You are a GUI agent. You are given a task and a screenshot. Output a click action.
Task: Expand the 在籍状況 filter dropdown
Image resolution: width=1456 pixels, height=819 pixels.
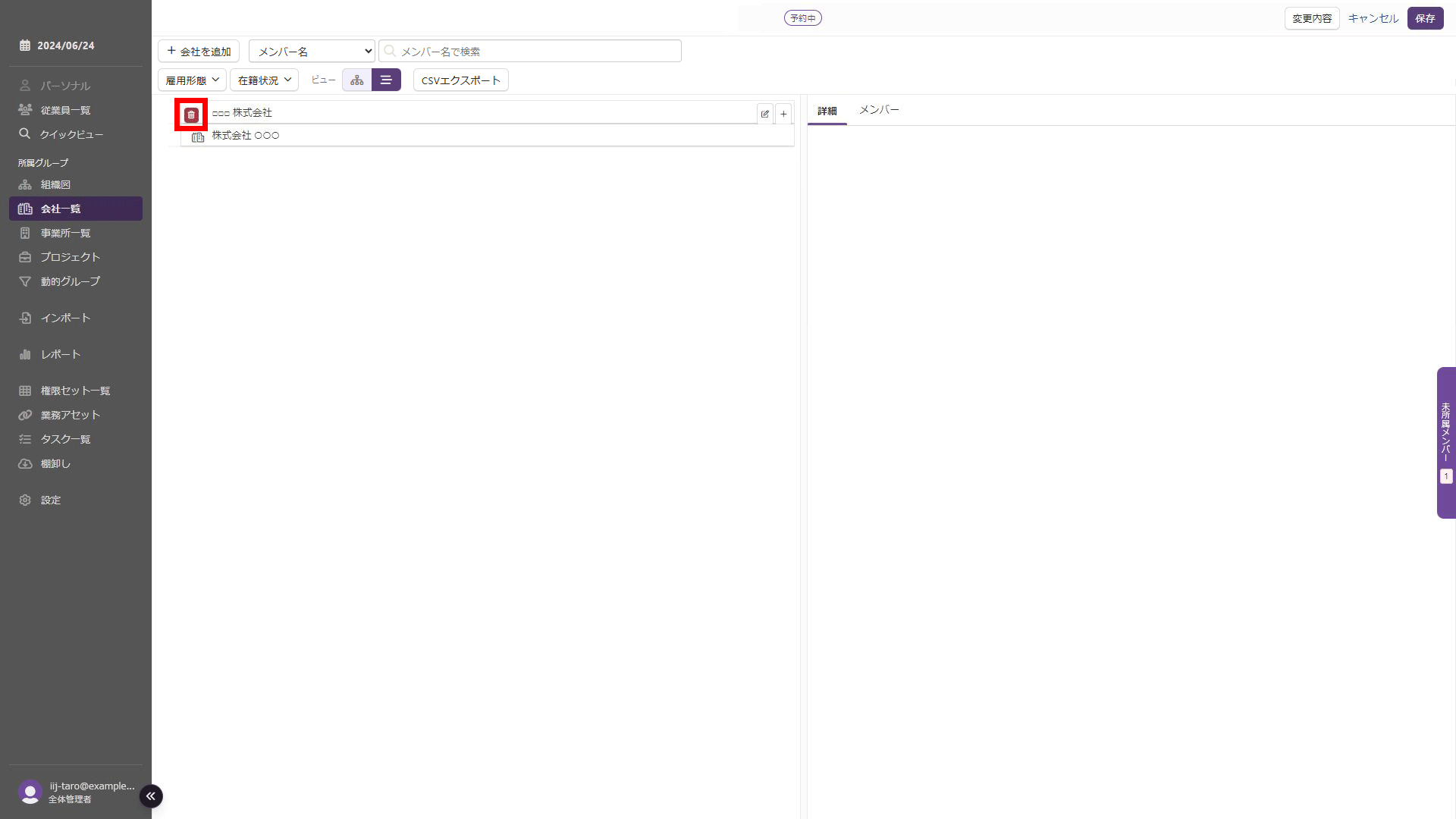(x=264, y=80)
